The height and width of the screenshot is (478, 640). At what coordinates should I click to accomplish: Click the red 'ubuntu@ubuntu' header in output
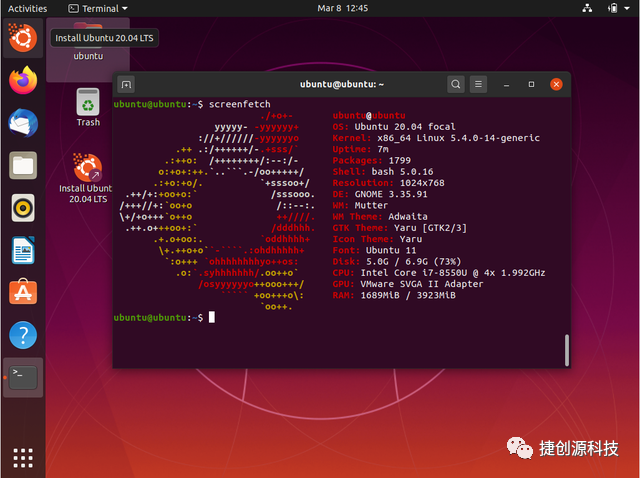tap(369, 116)
